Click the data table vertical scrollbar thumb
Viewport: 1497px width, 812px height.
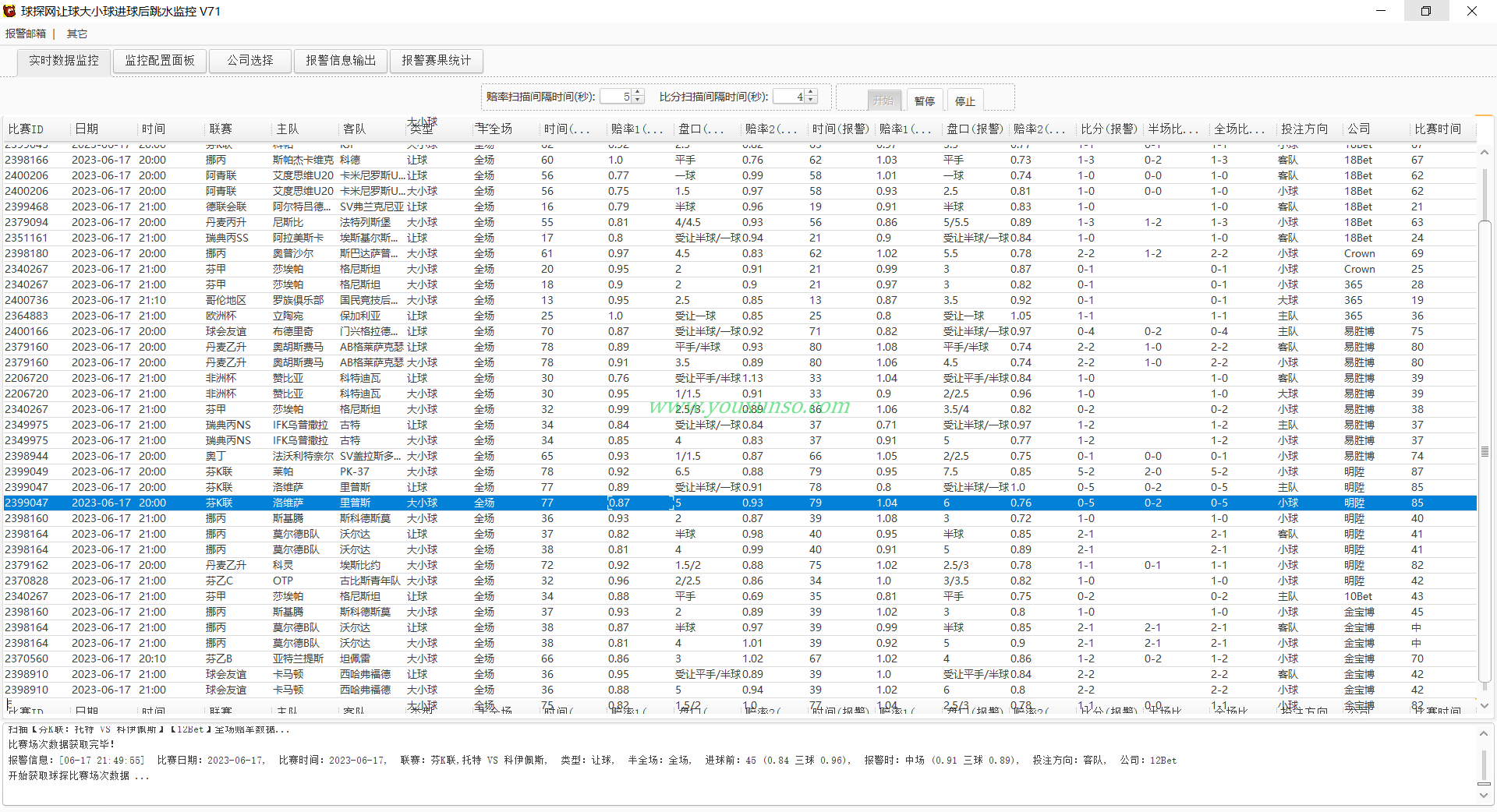click(x=1485, y=452)
